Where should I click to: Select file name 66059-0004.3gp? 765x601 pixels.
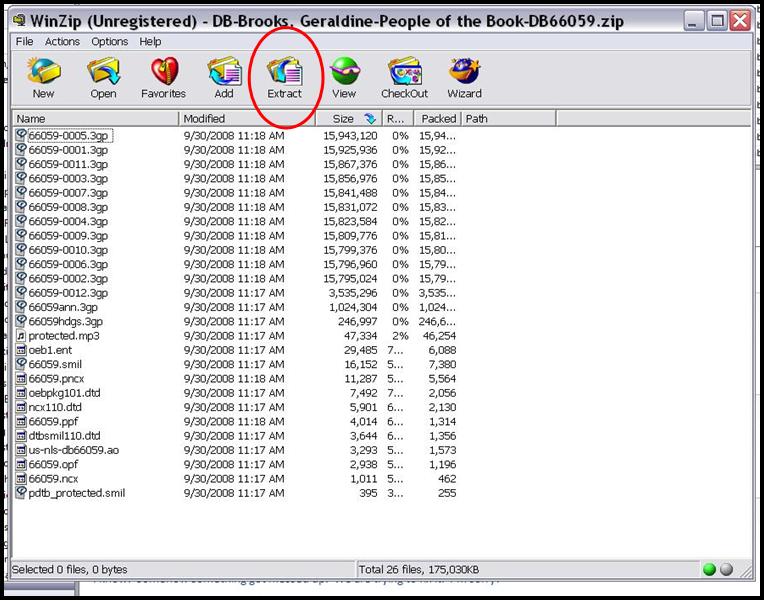[x=68, y=221]
